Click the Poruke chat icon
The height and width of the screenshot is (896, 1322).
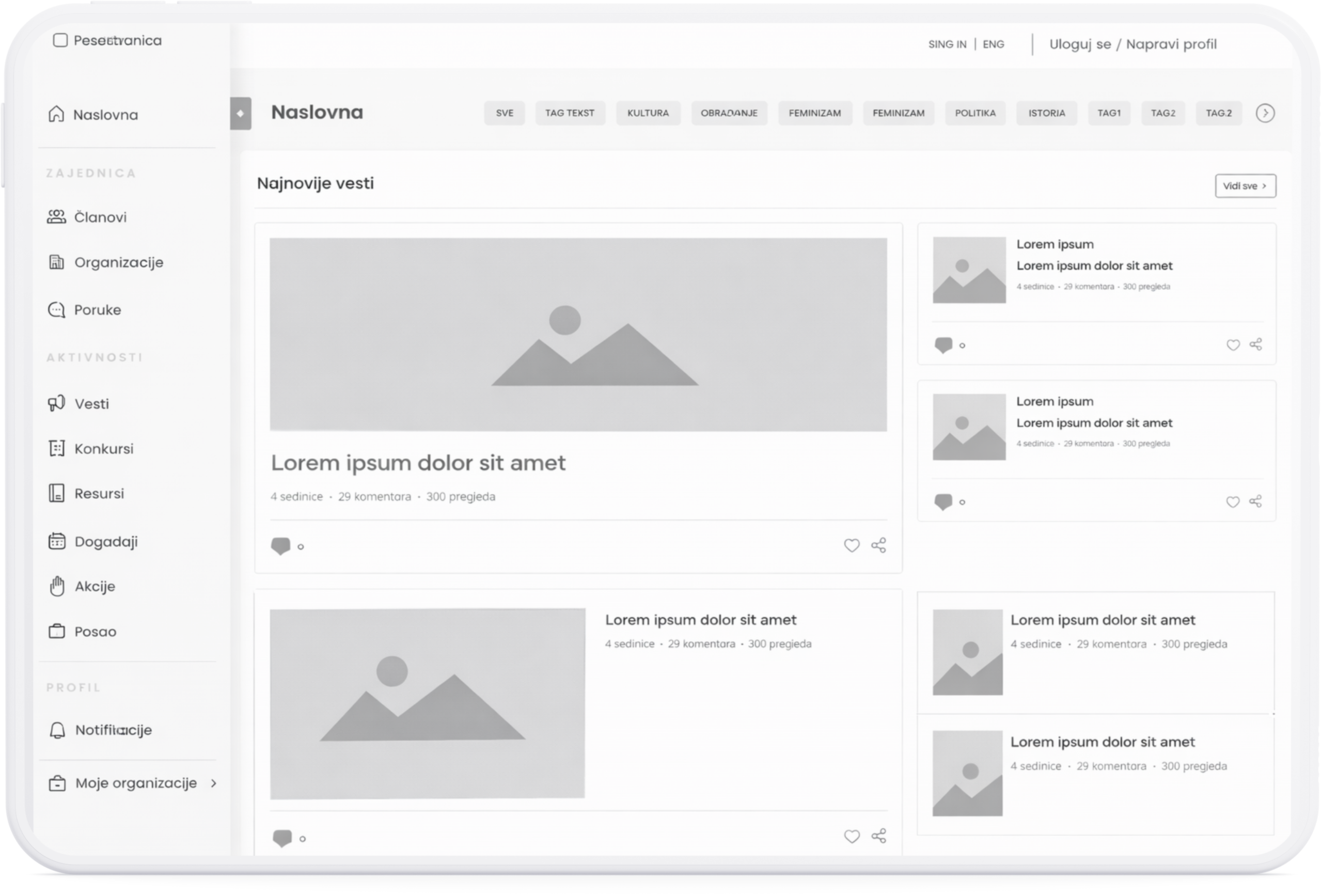[56, 310]
